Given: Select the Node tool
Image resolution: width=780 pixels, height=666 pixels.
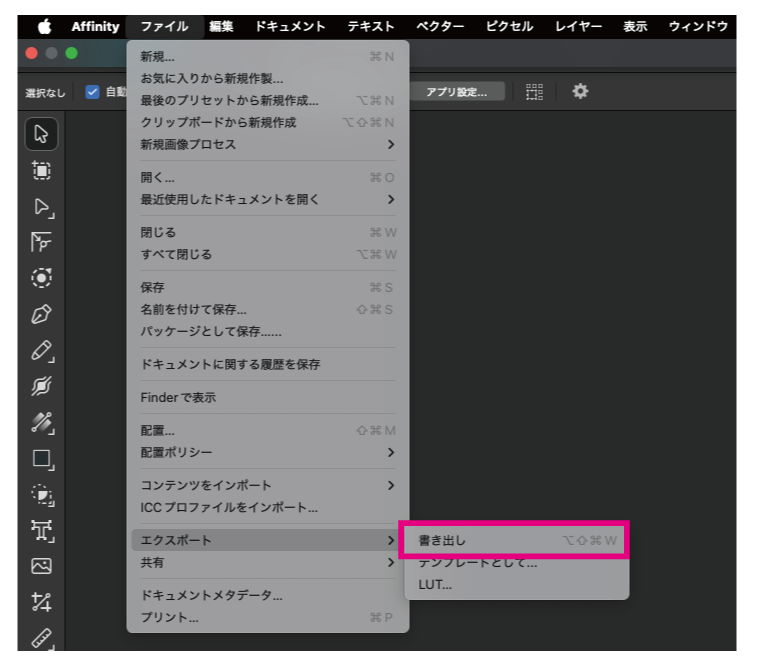Looking at the screenshot, I should [x=41, y=207].
